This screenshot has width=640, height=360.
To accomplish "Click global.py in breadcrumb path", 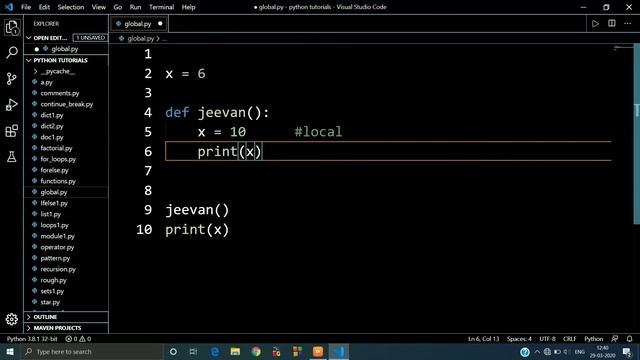I will 140,38.
